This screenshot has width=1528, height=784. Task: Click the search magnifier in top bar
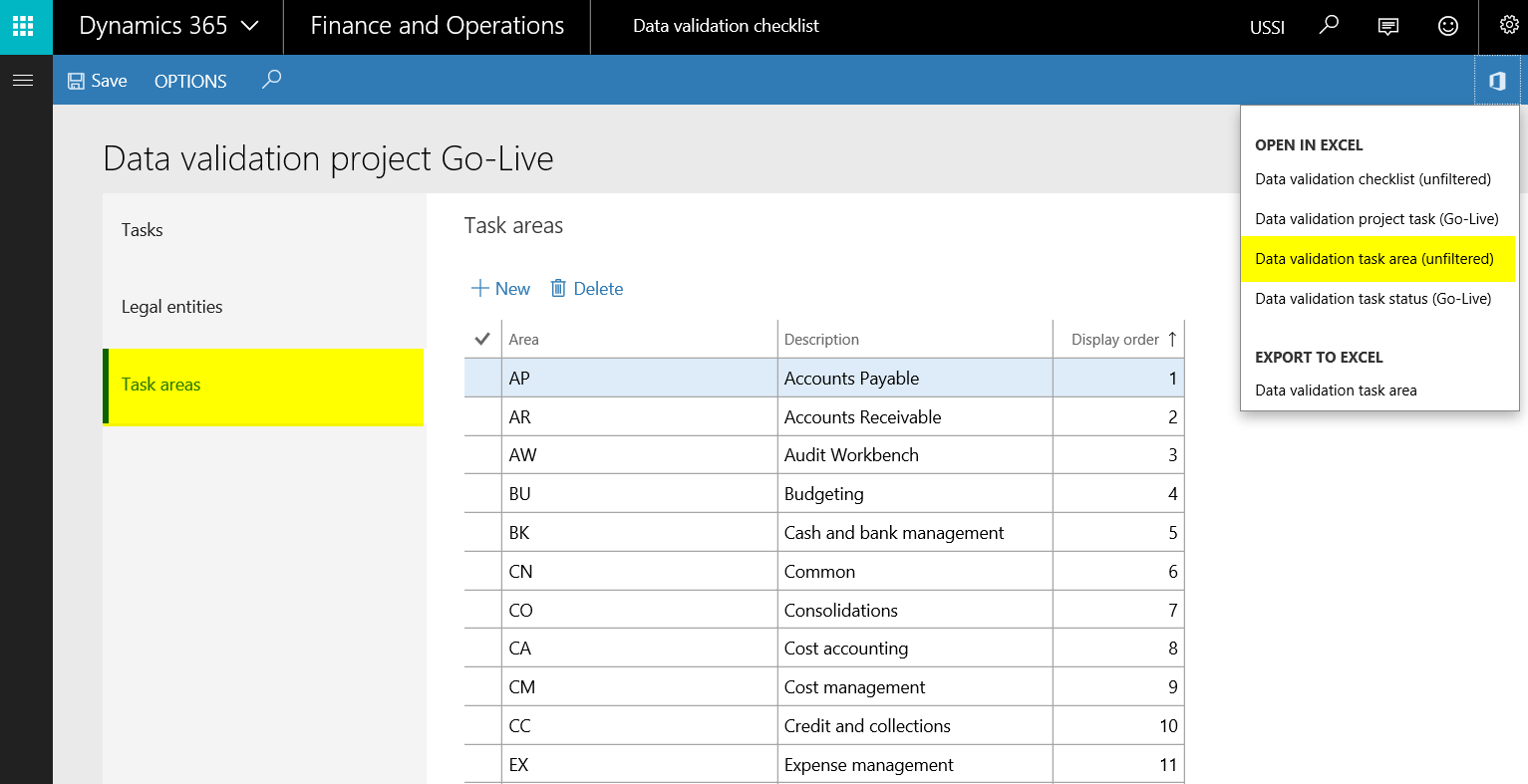1329,27
